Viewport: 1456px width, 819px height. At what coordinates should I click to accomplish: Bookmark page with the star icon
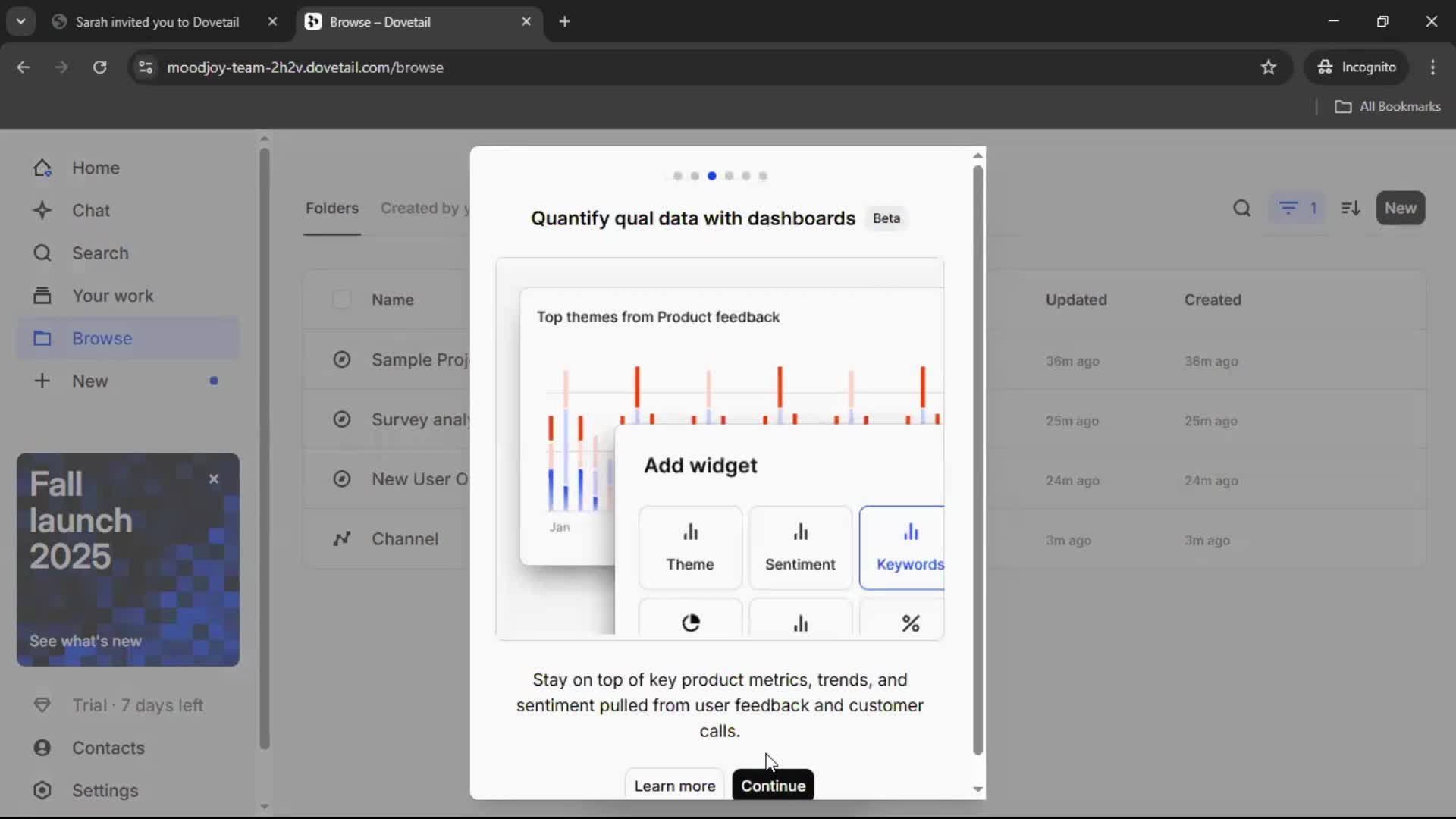click(1268, 67)
